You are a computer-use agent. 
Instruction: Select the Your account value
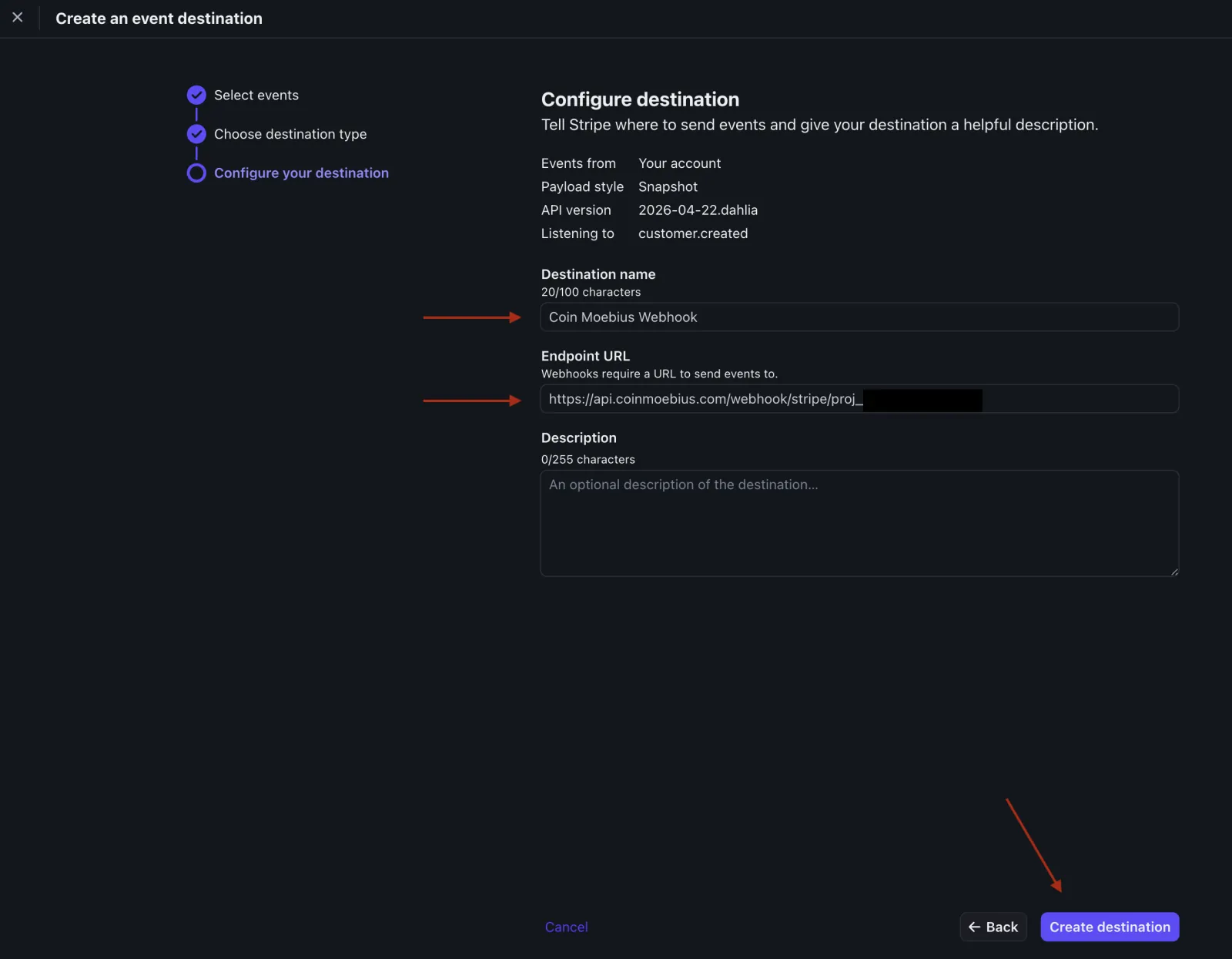coord(679,163)
